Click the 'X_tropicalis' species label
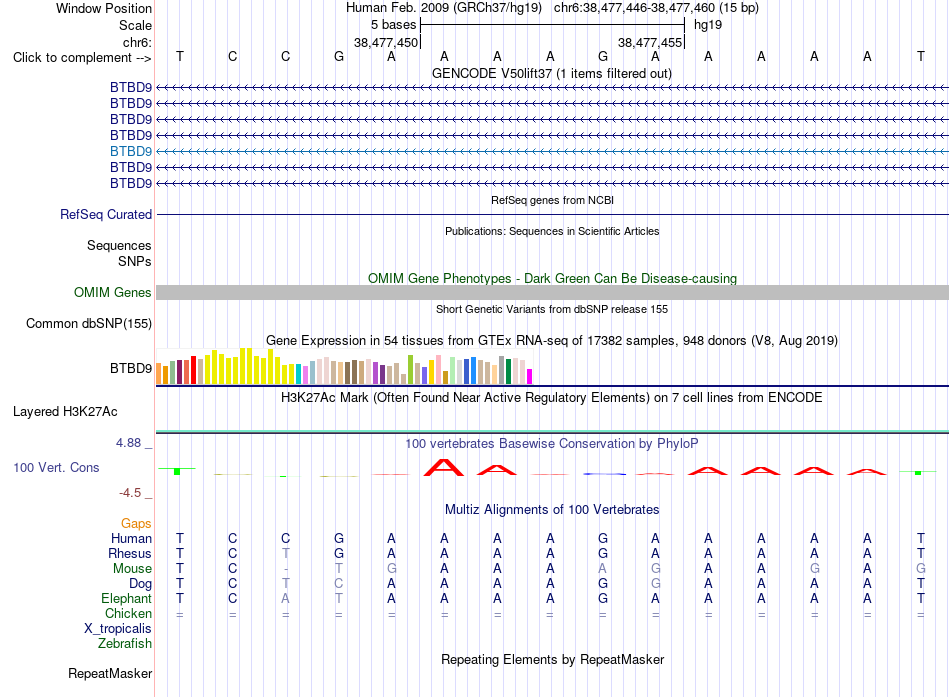 118,629
